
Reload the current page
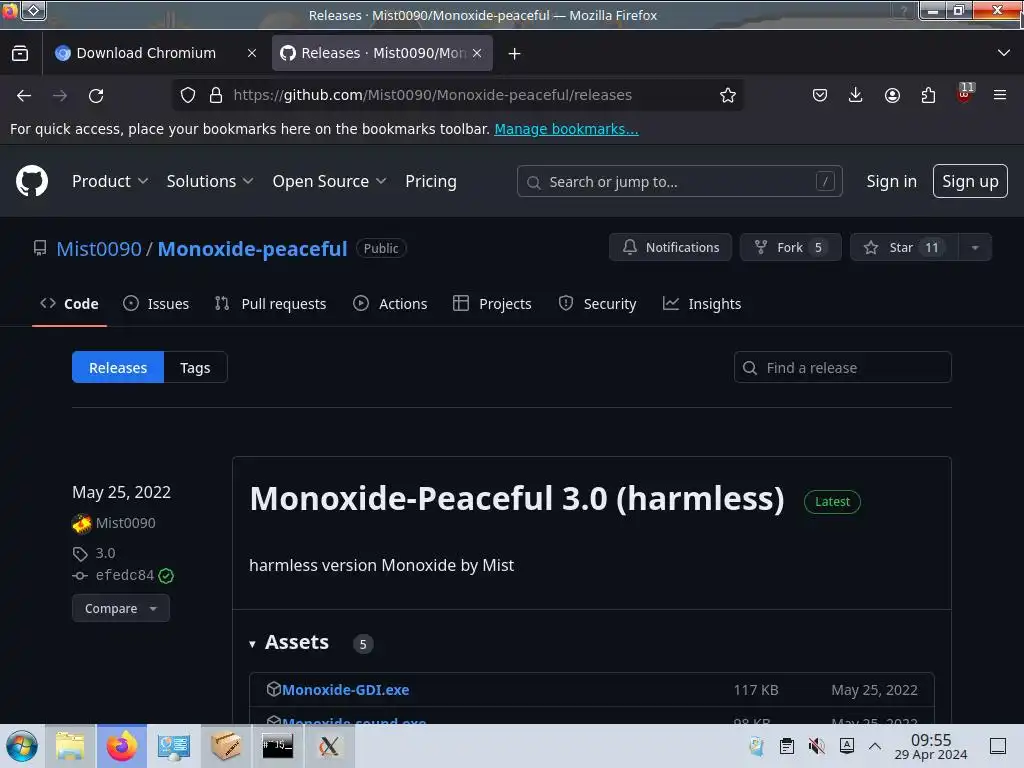pyautogui.click(x=96, y=95)
